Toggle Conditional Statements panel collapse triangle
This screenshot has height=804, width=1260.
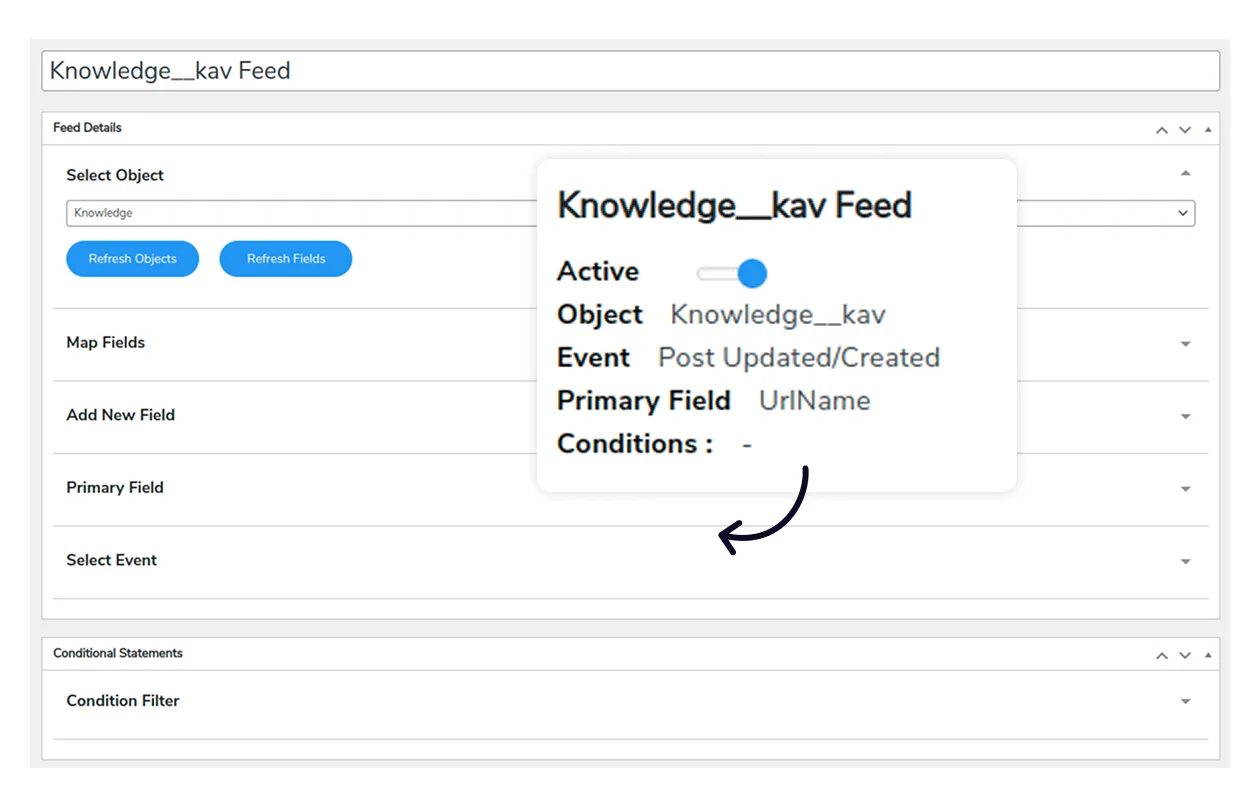pyautogui.click(x=1208, y=655)
